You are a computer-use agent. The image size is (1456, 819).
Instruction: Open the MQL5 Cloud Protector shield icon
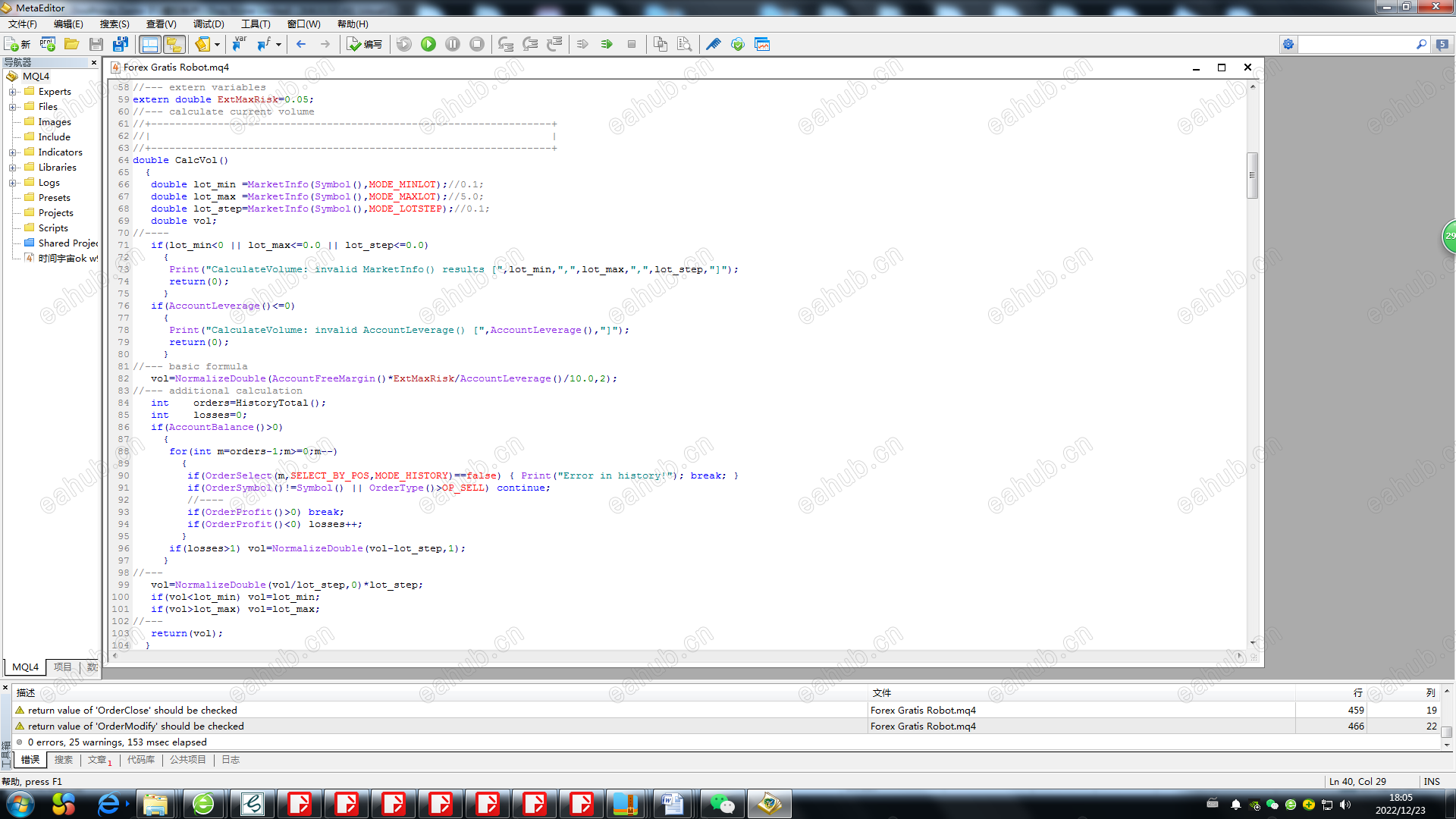(x=738, y=44)
